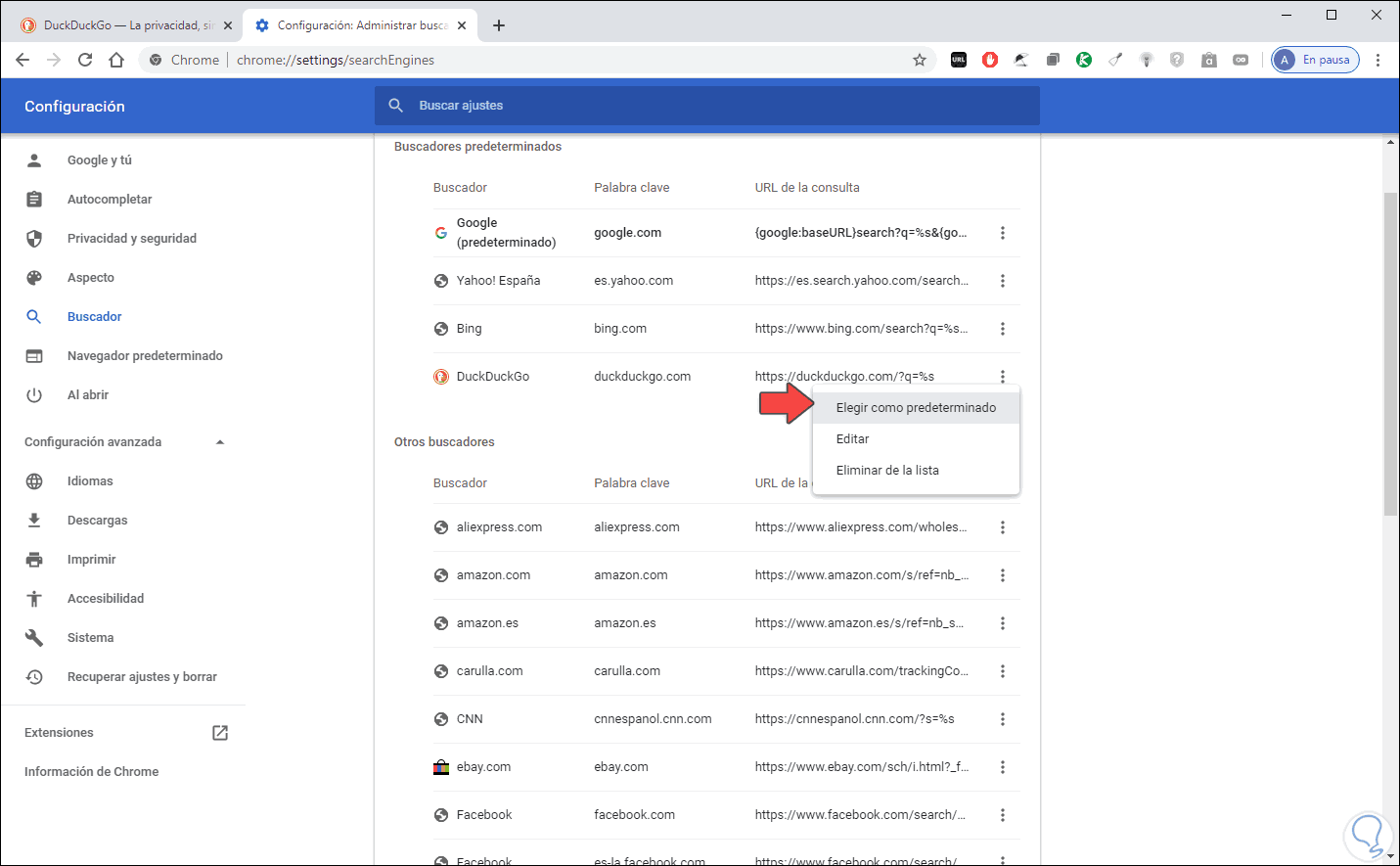The height and width of the screenshot is (866, 1400).
Task: Click the Yahoo! España engine name
Action: click(x=498, y=281)
